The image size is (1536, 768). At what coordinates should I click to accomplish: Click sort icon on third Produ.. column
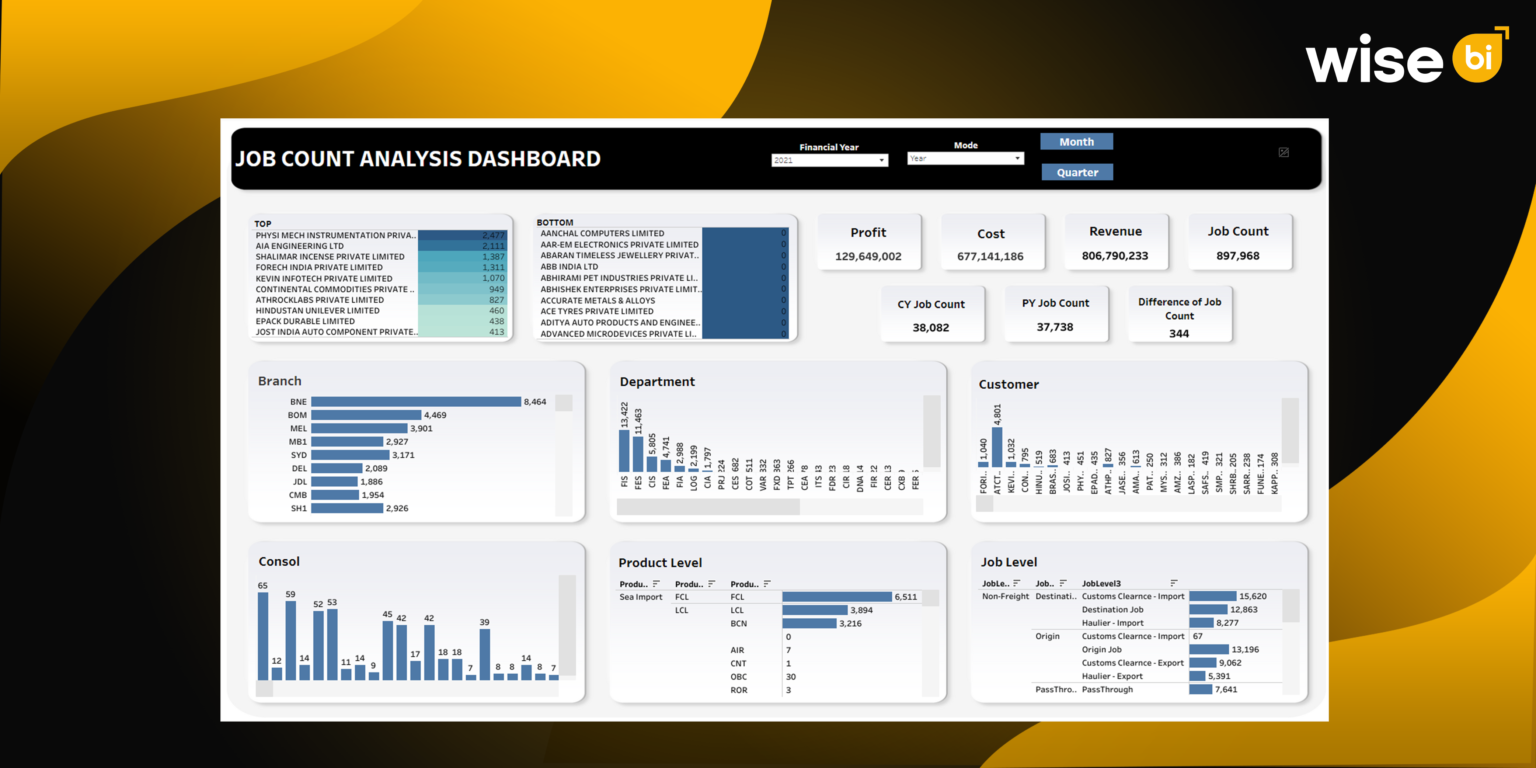pyautogui.click(x=767, y=584)
